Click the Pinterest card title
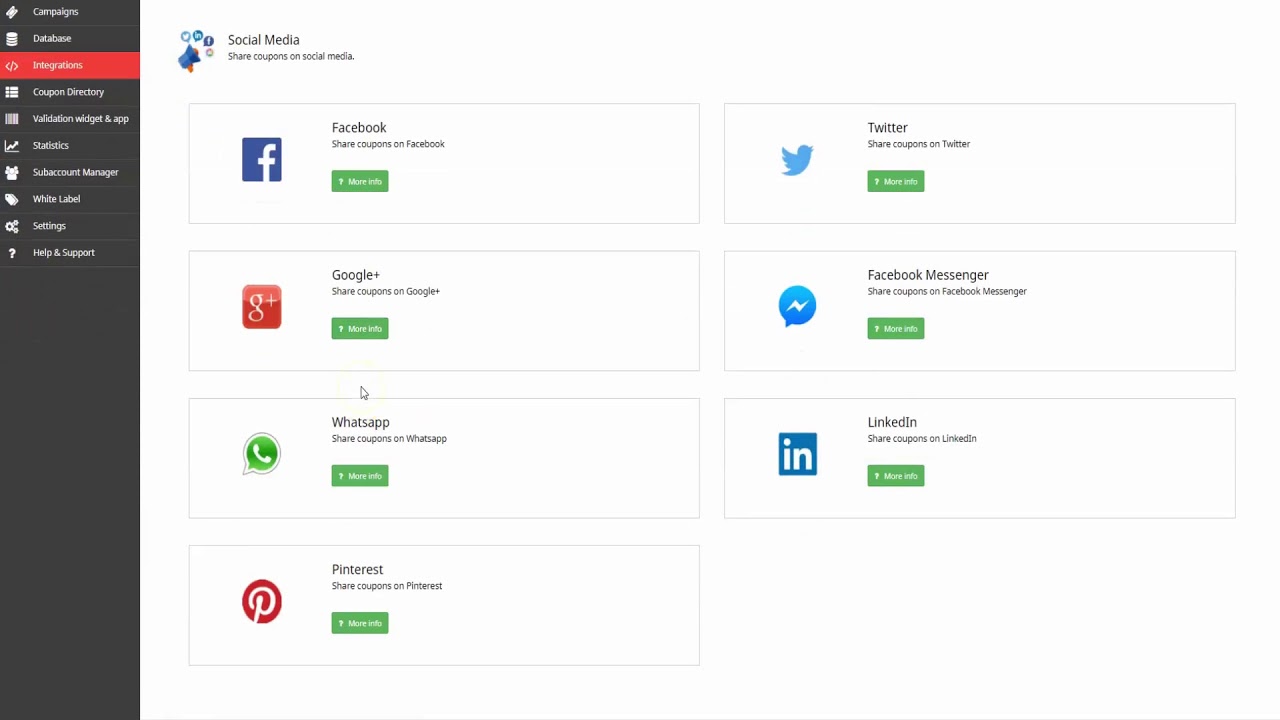 click(358, 569)
